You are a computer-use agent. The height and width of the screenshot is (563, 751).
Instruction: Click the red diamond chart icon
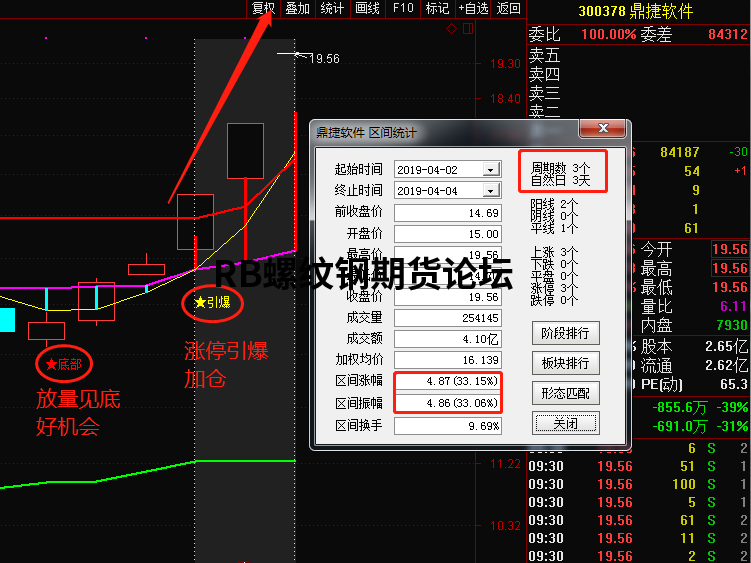452,29
